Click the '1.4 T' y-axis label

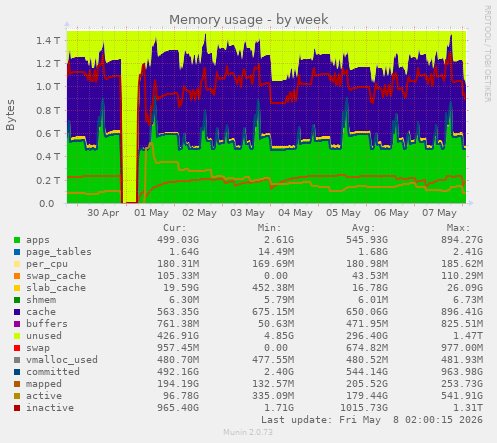[48, 41]
